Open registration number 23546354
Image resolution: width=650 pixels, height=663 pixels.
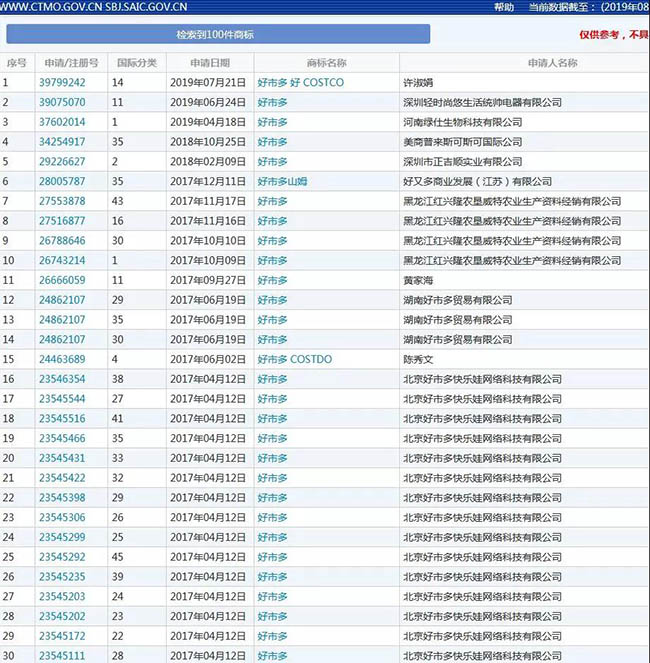click(62, 379)
